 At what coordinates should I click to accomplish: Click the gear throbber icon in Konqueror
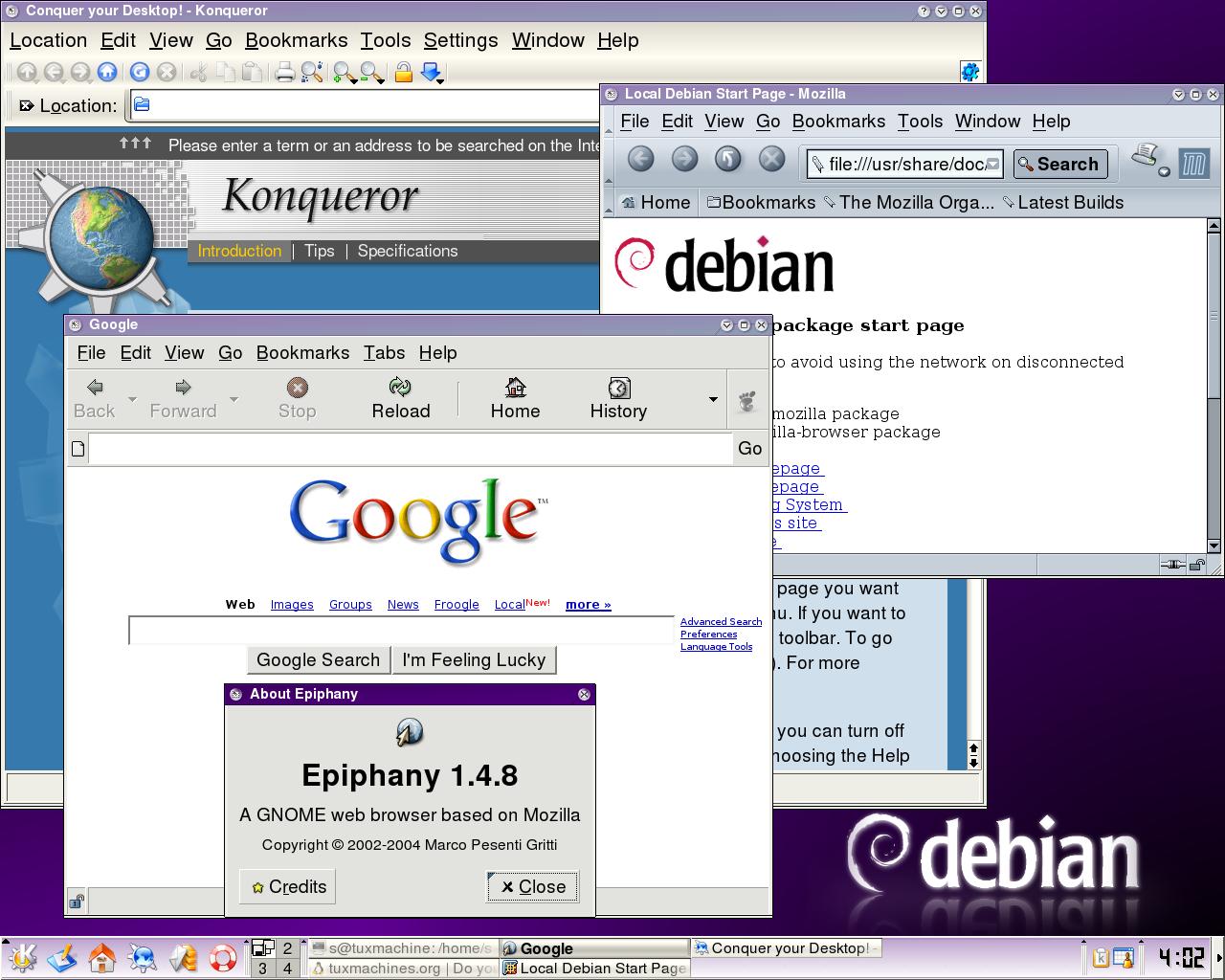tap(969, 72)
